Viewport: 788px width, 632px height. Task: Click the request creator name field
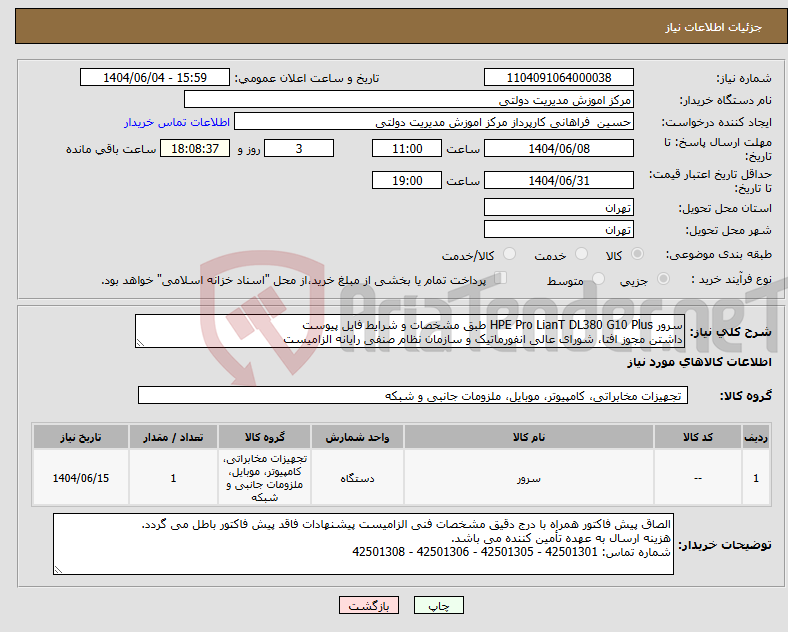pos(434,122)
